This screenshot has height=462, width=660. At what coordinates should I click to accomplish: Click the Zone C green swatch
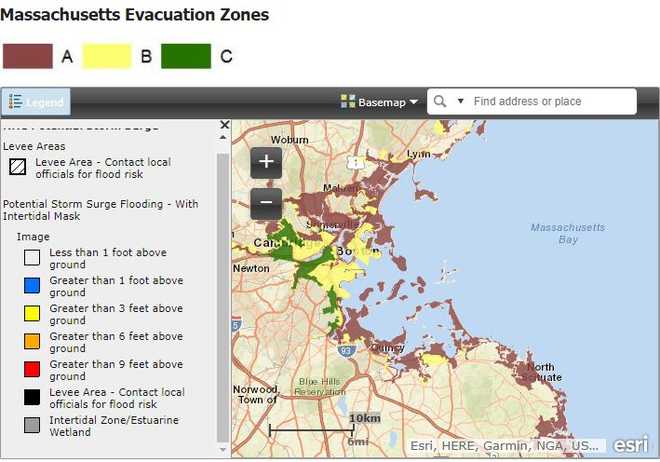pyautogui.click(x=185, y=56)
